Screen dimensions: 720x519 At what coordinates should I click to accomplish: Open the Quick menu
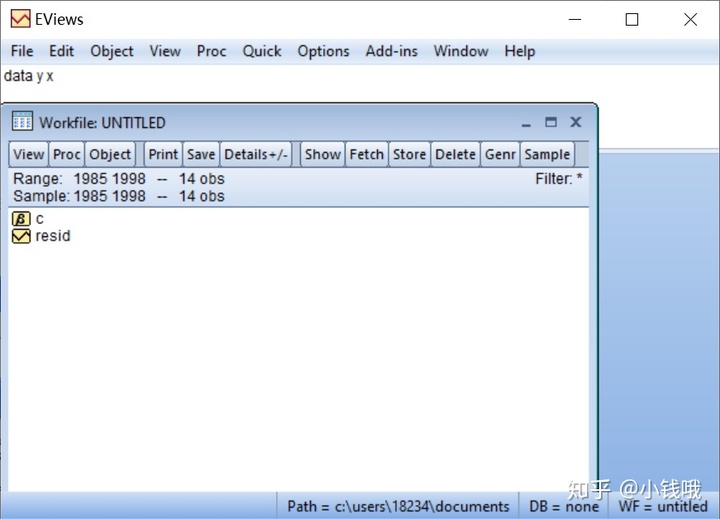[262, 51]
